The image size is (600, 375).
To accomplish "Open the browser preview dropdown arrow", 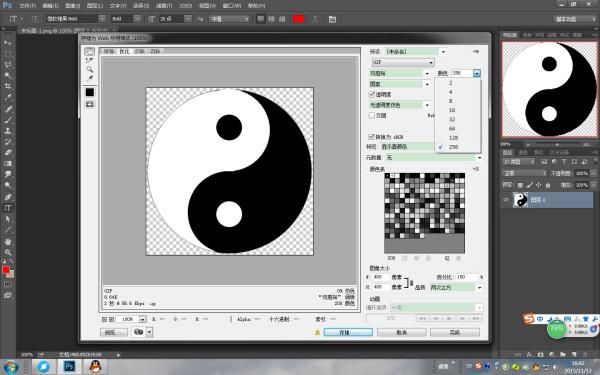I will 149,332.
